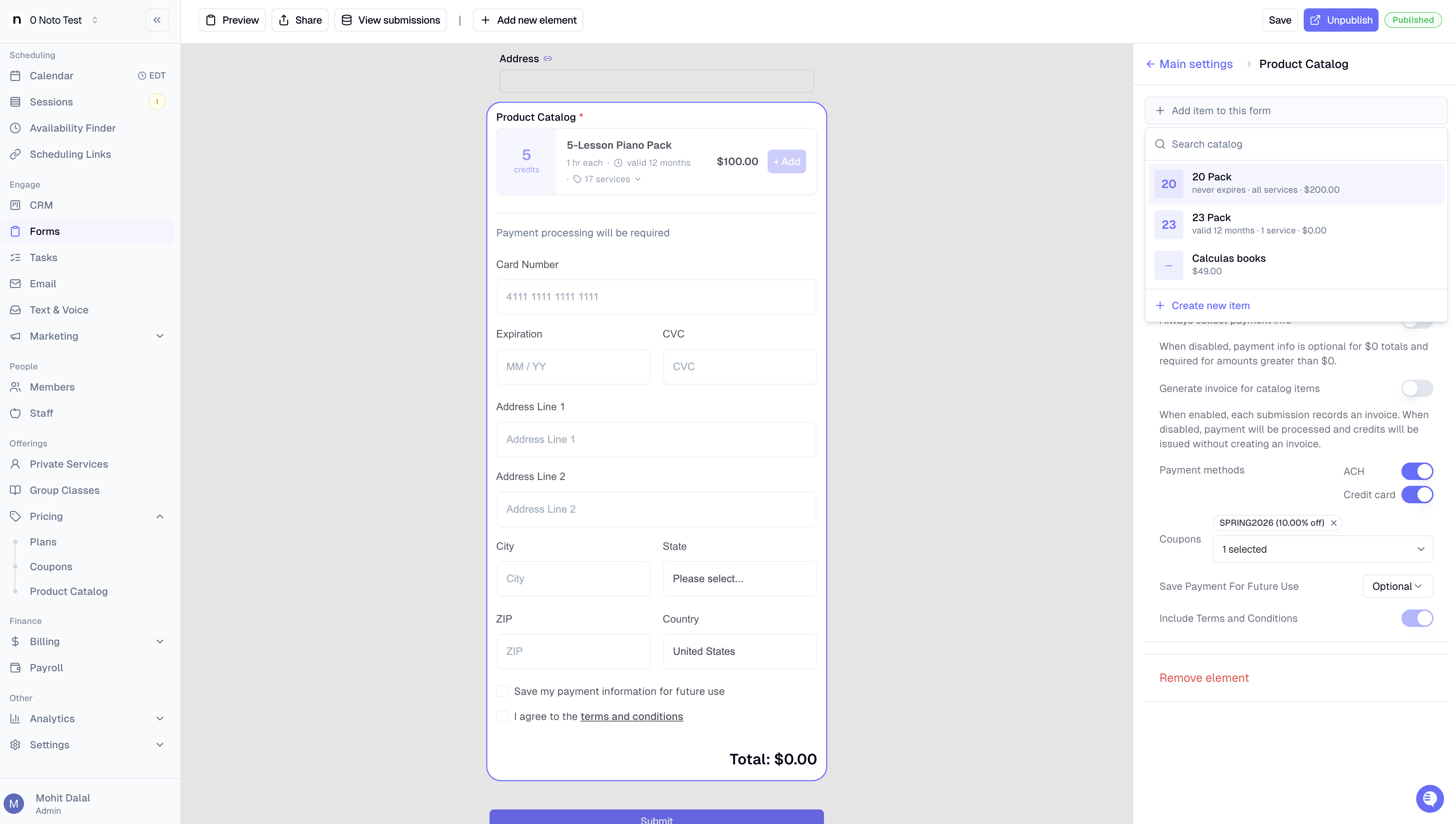This screenshot has height=824, width=1456.
Task: Open the terms and conditions link
Action: point(631,716)
